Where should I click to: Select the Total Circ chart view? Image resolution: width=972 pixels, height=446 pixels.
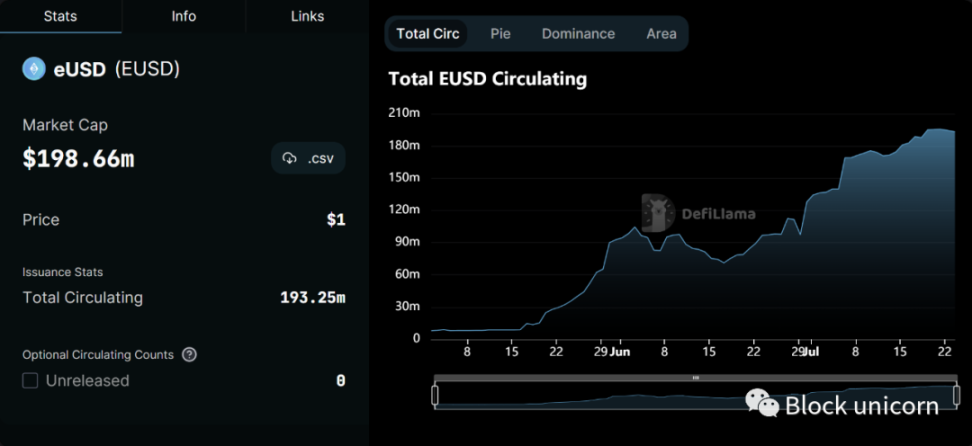[x=428, y=33]
